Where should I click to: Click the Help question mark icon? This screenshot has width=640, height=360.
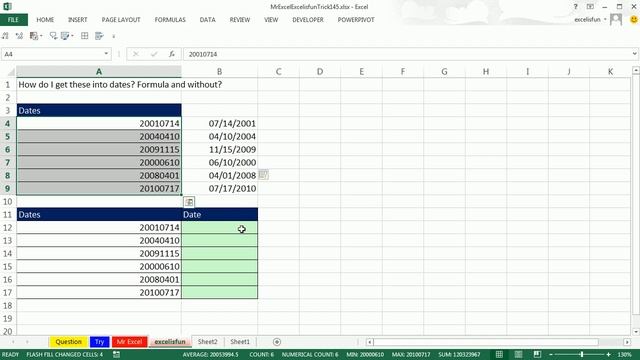point(576,7)
